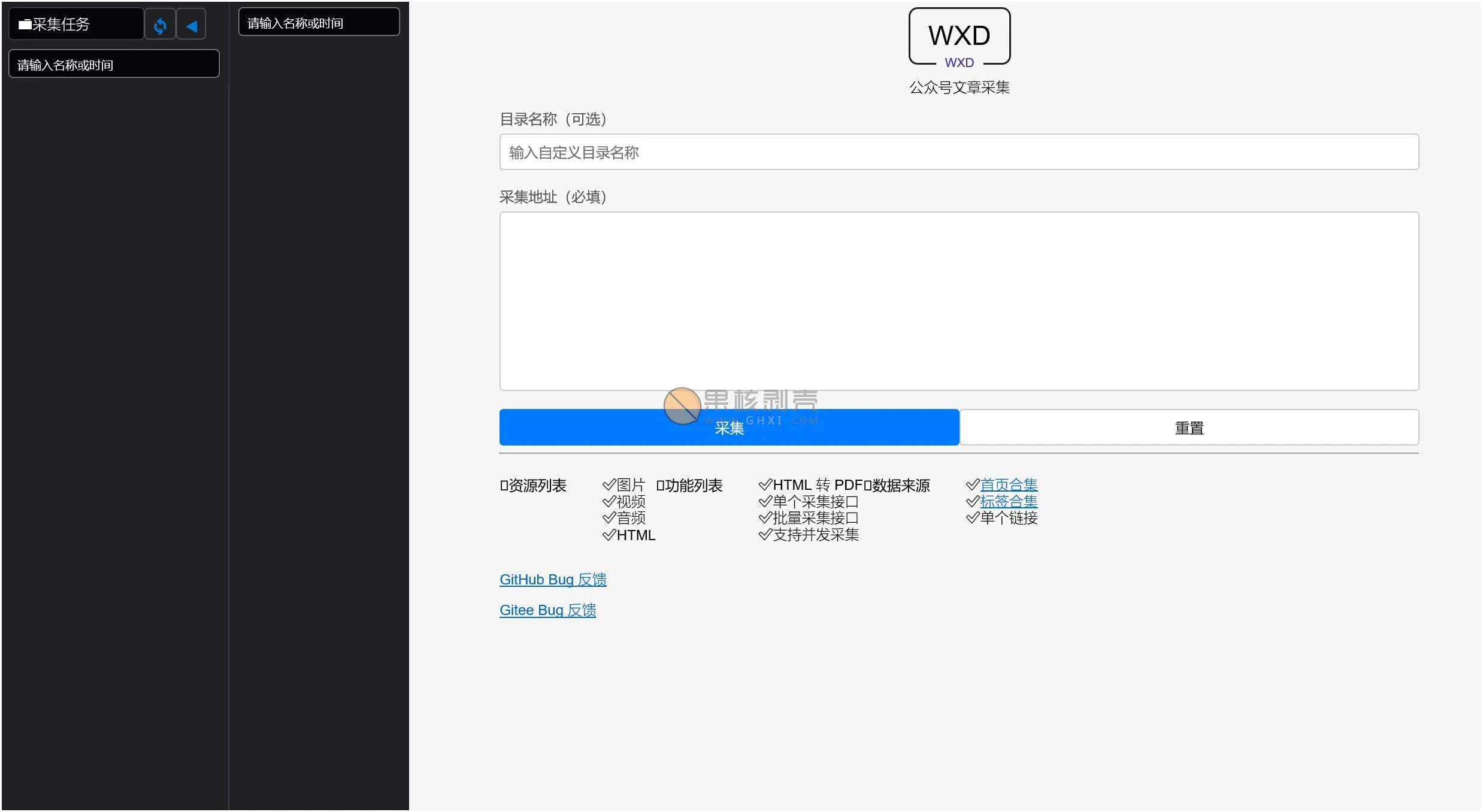Click the 目录名称（可选）label
This screenshot has width=1483, height=812.
(x=553, y=119)
